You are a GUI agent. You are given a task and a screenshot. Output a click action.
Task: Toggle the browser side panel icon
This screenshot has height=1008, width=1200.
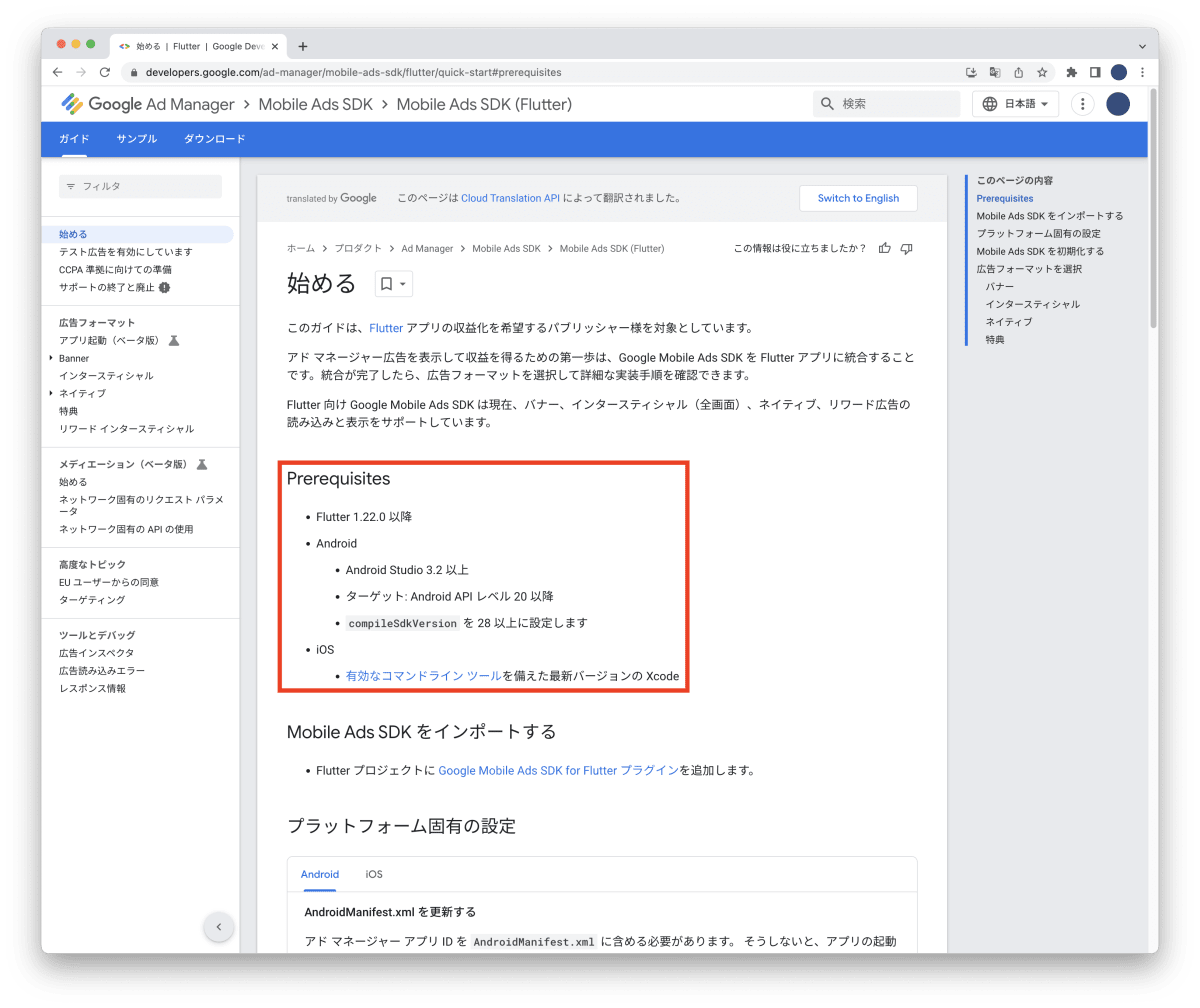point(1095,72)
